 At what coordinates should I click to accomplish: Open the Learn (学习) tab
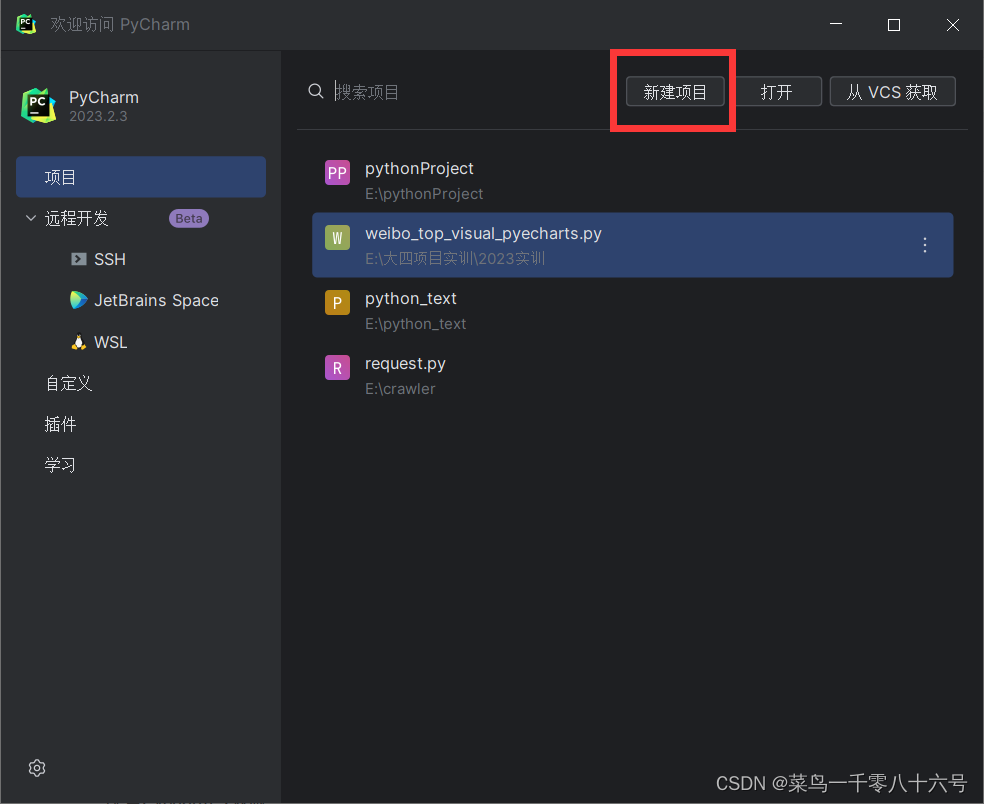coord(60,465)
